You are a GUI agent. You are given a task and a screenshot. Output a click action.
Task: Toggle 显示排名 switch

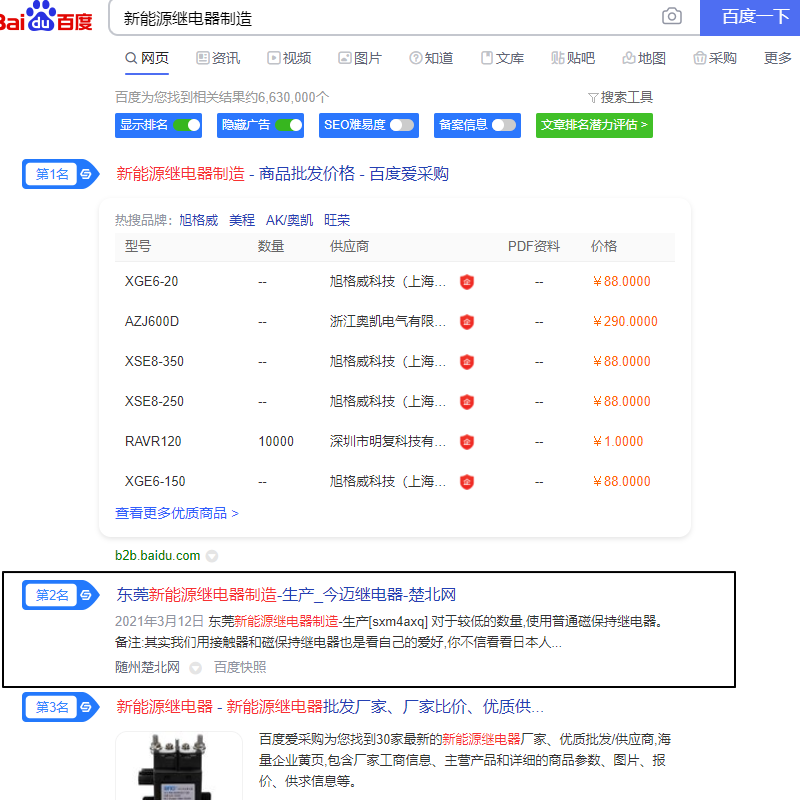click(x=187, y=125)
